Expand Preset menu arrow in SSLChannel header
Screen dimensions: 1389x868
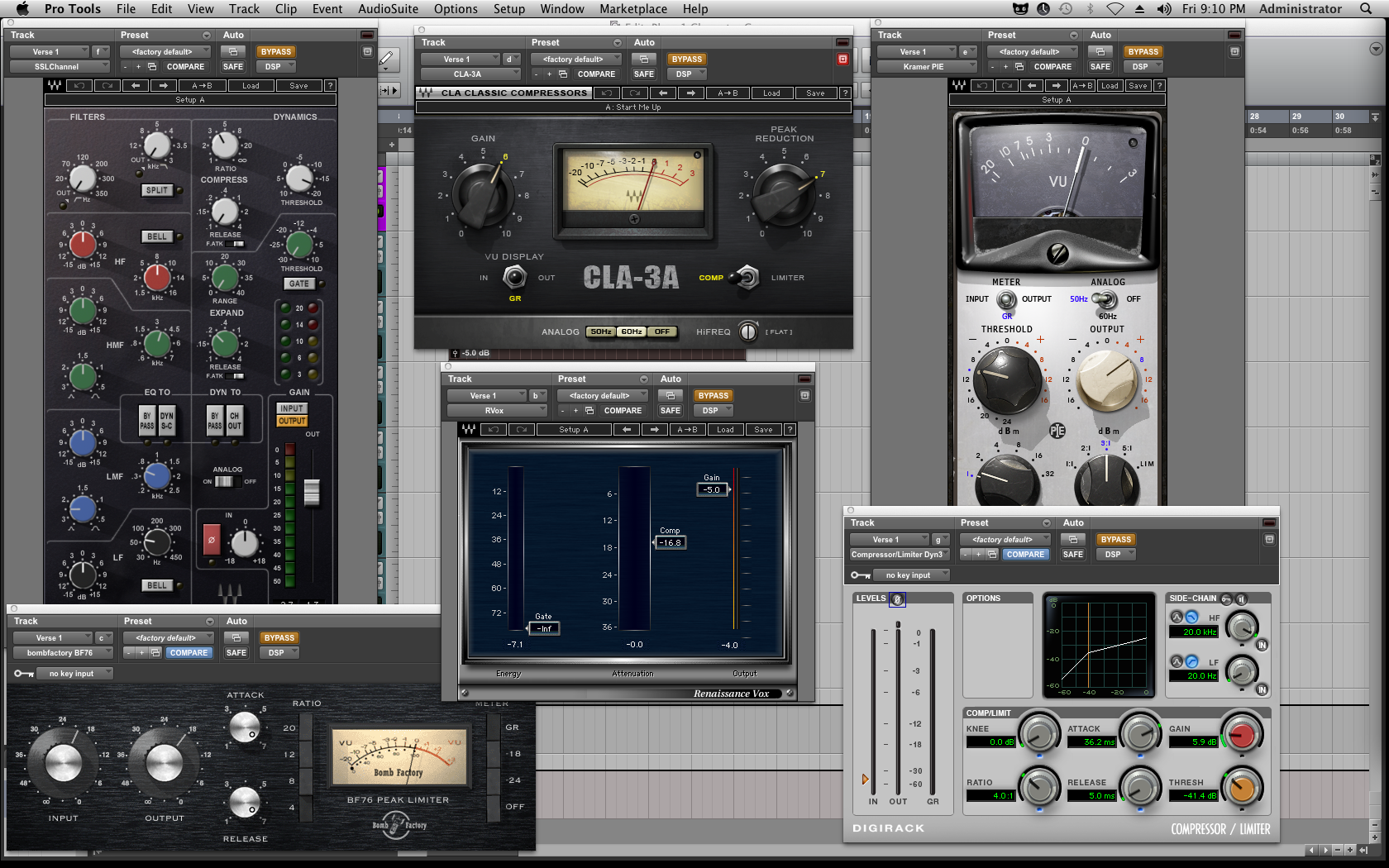pos(207,36)
